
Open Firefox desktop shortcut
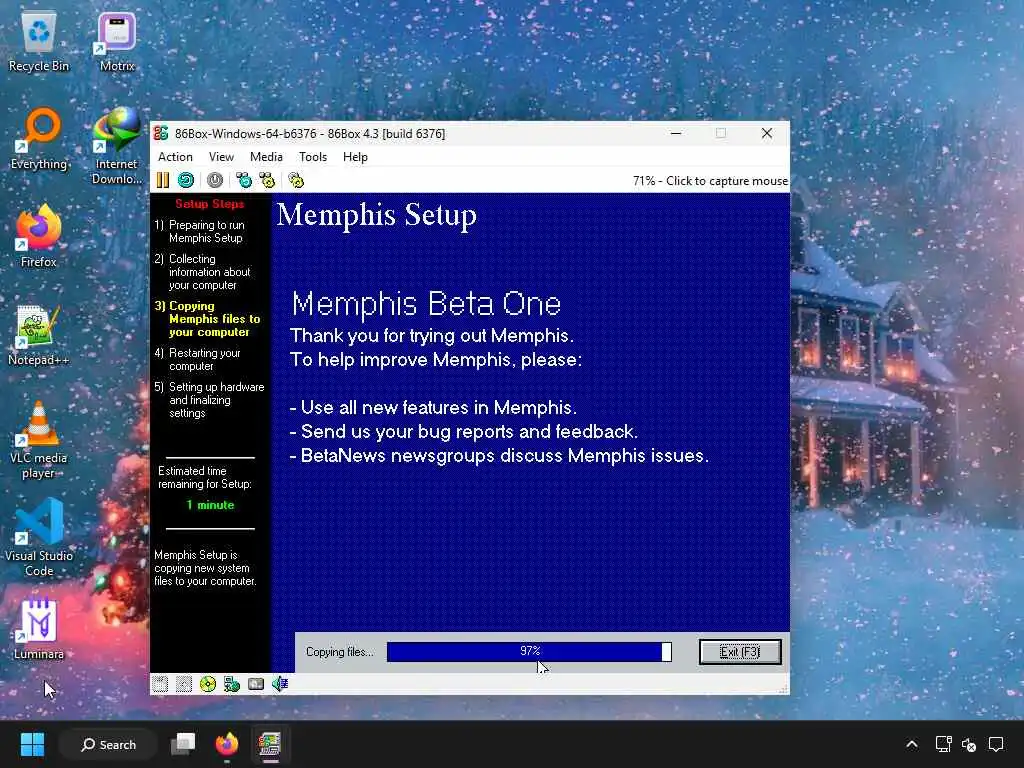click(39, 236)
